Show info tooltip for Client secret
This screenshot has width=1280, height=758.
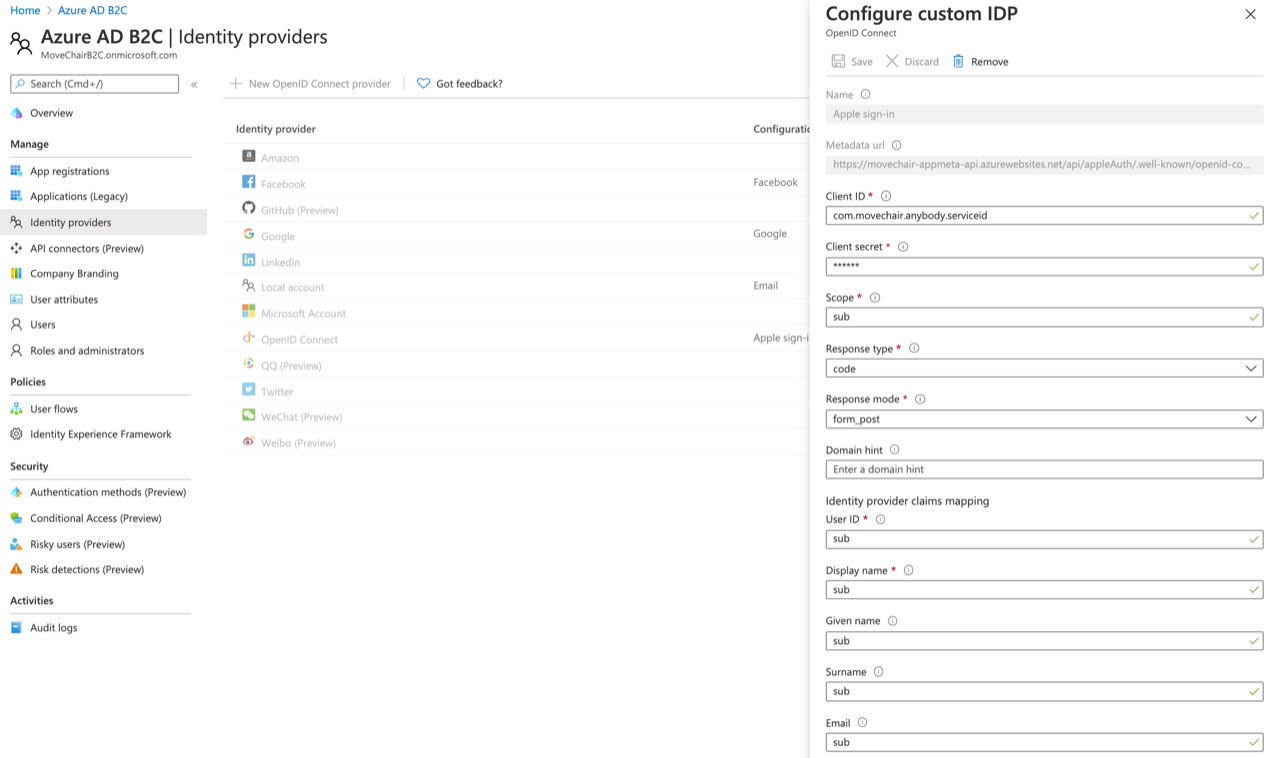pyautogui.click(x=903, y=247)
